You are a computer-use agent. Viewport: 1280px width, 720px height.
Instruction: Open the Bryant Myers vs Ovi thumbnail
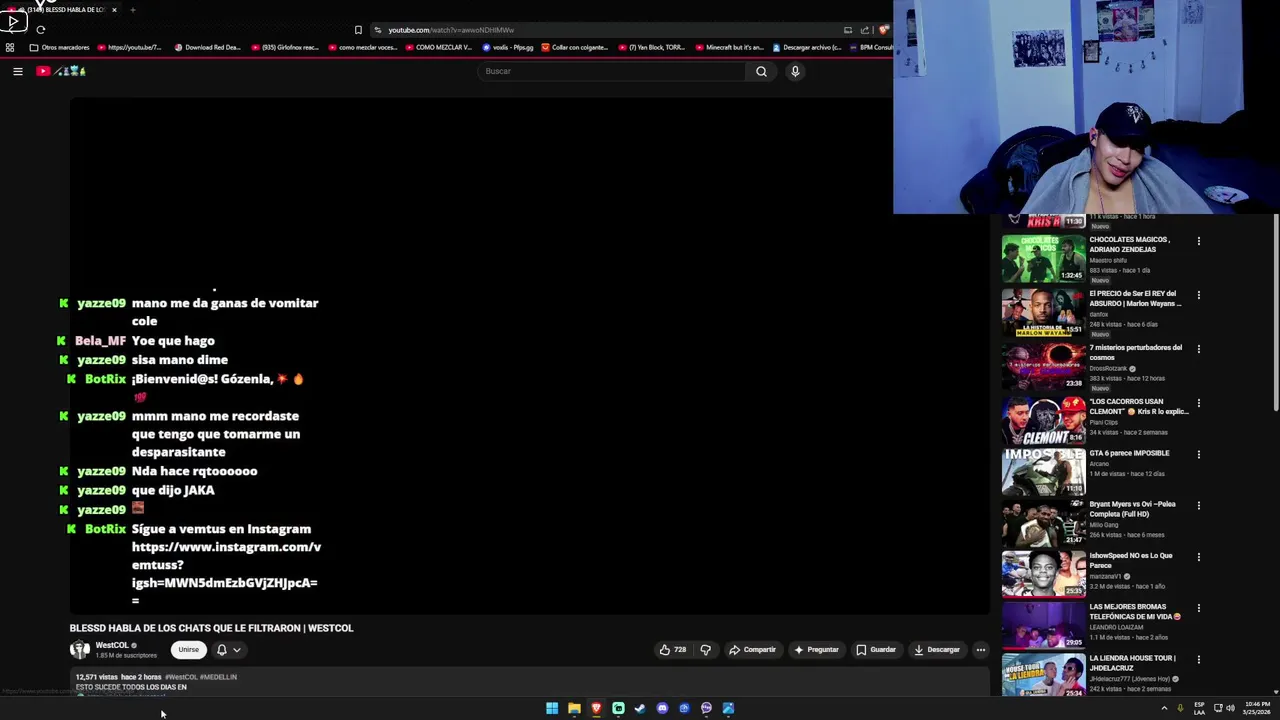[1043, 522]
